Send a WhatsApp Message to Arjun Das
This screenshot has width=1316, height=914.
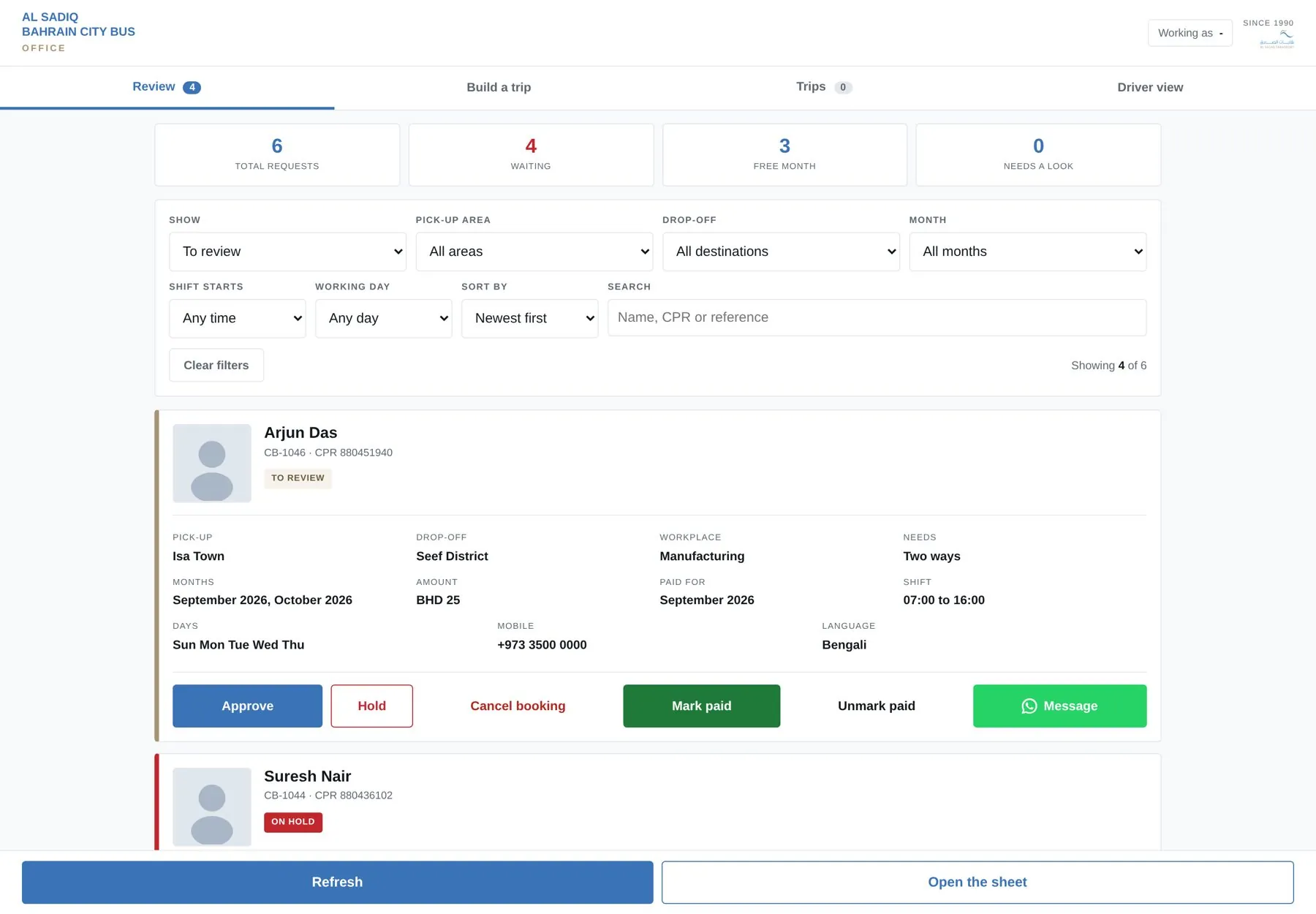tap(1060, 706)
